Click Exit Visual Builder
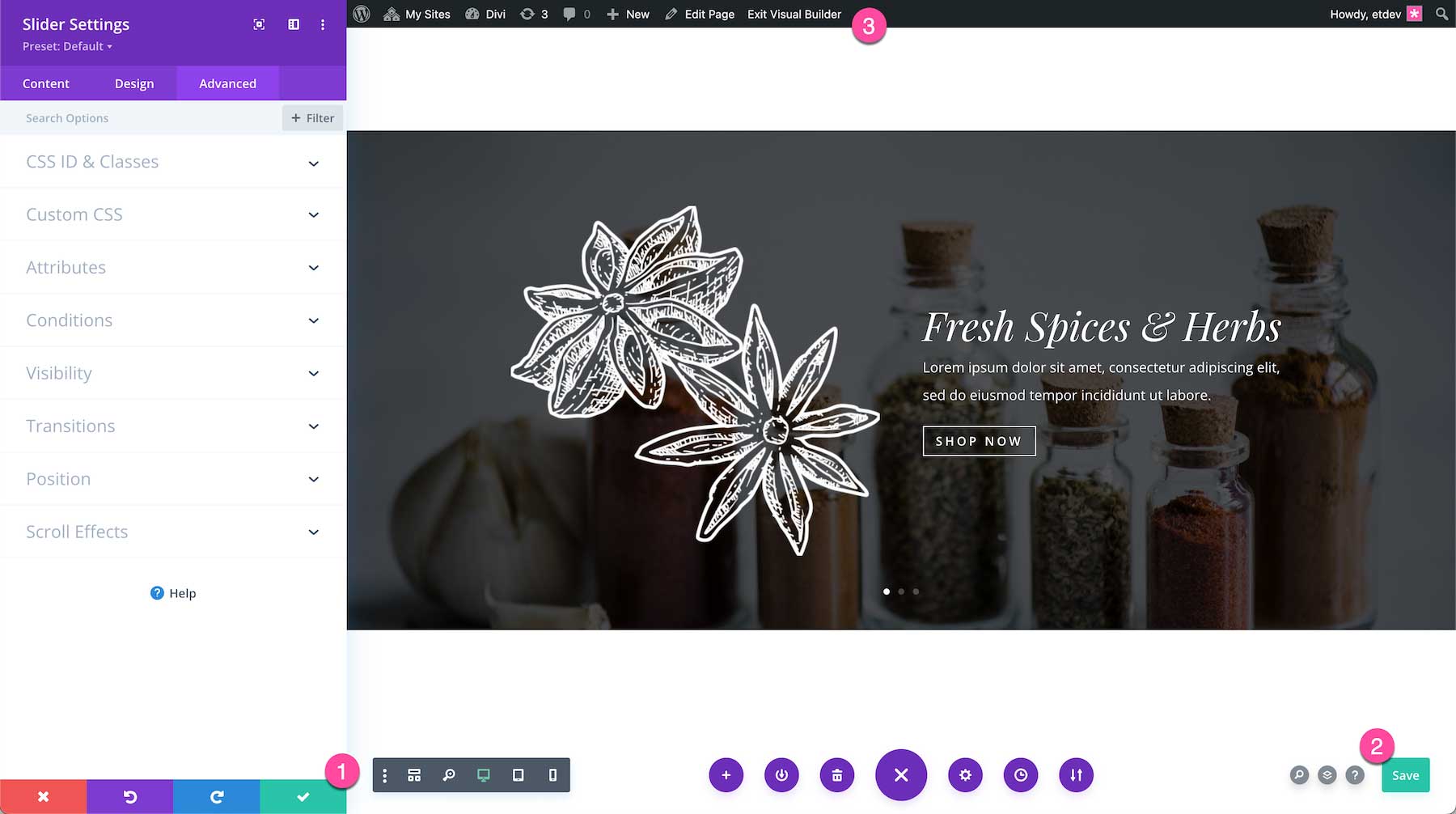This screenshot has height=814, width=1456. coord(794,14)
